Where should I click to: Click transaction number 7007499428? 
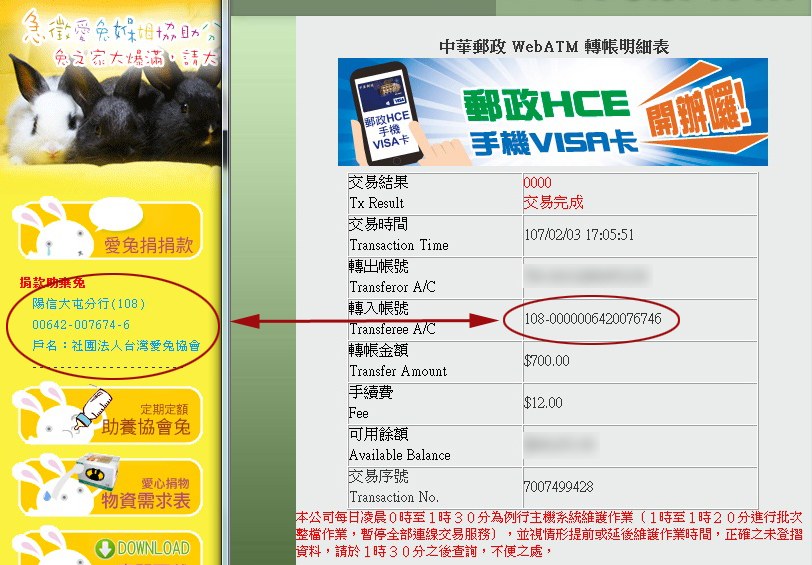558,487
